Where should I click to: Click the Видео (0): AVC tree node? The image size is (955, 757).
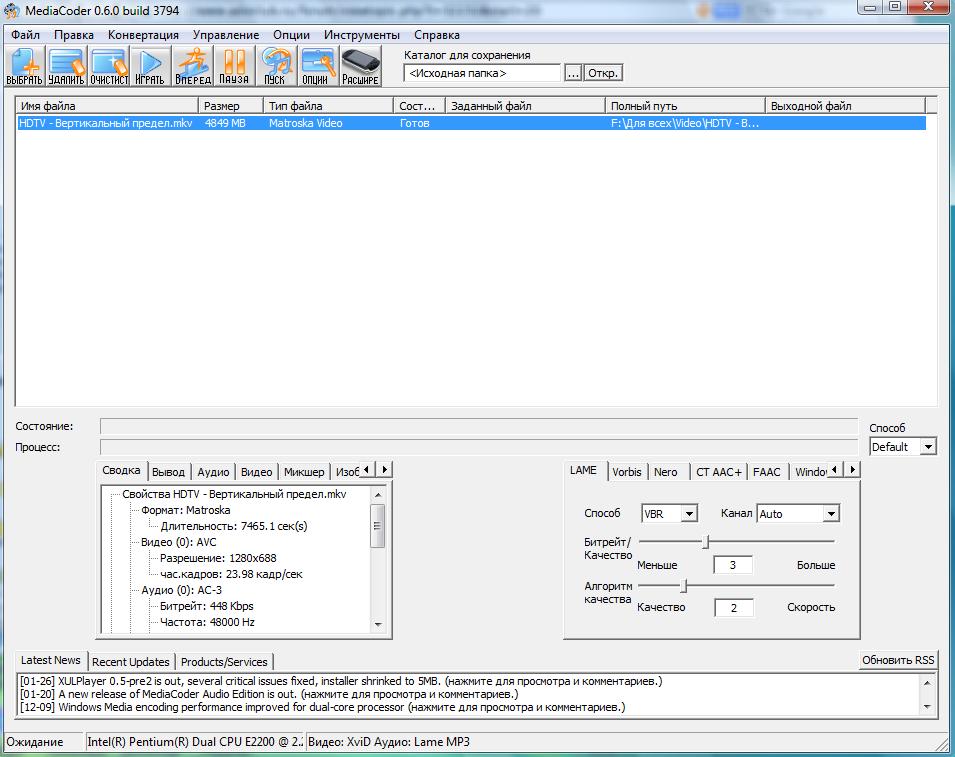click(x=178, y=542)
